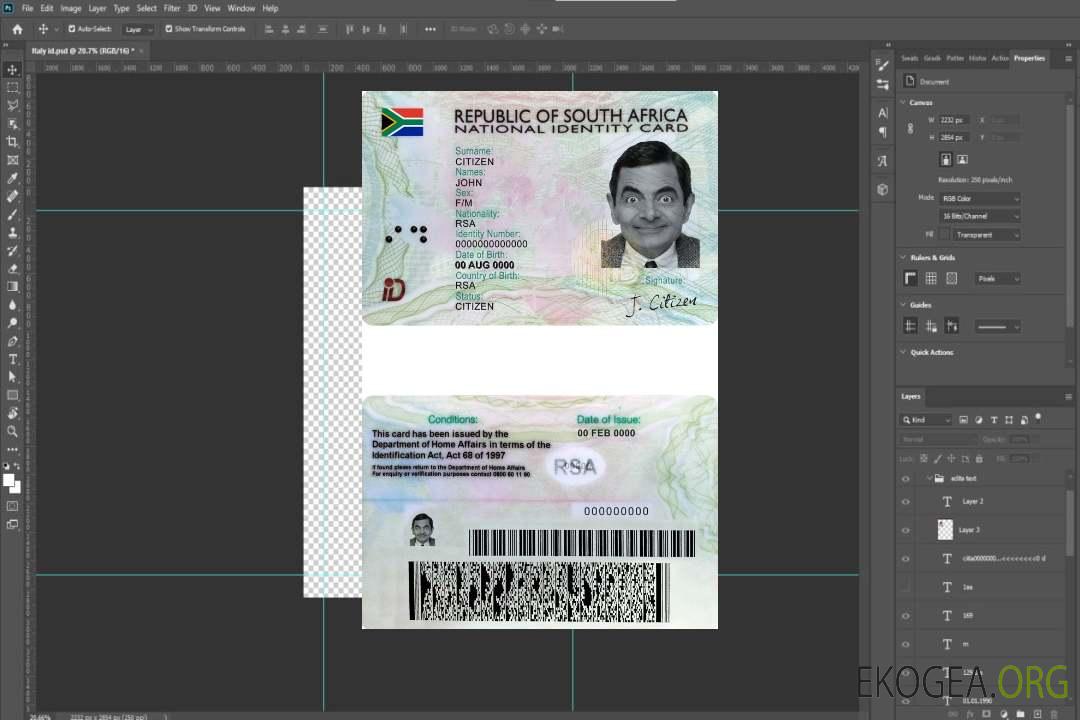Select the Frame tool
The height and width of the screenshot is (720, 1080).
(12, 160)
